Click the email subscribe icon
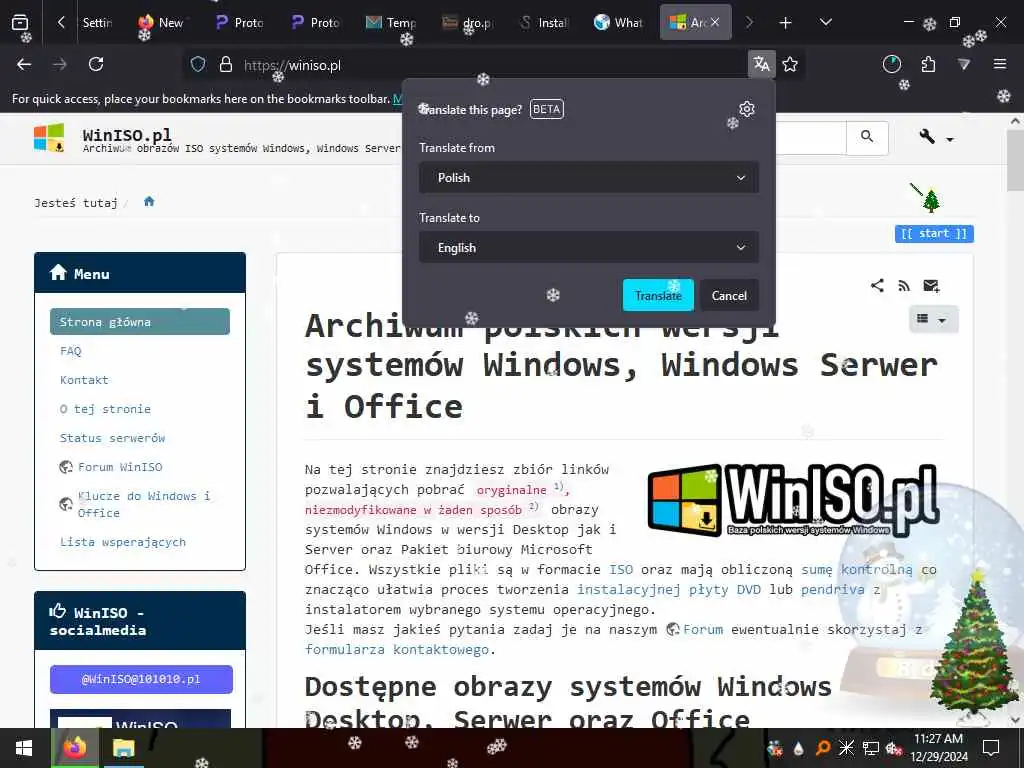Image resolution: width=1024 pixels, height=768 pixels. 931,285
